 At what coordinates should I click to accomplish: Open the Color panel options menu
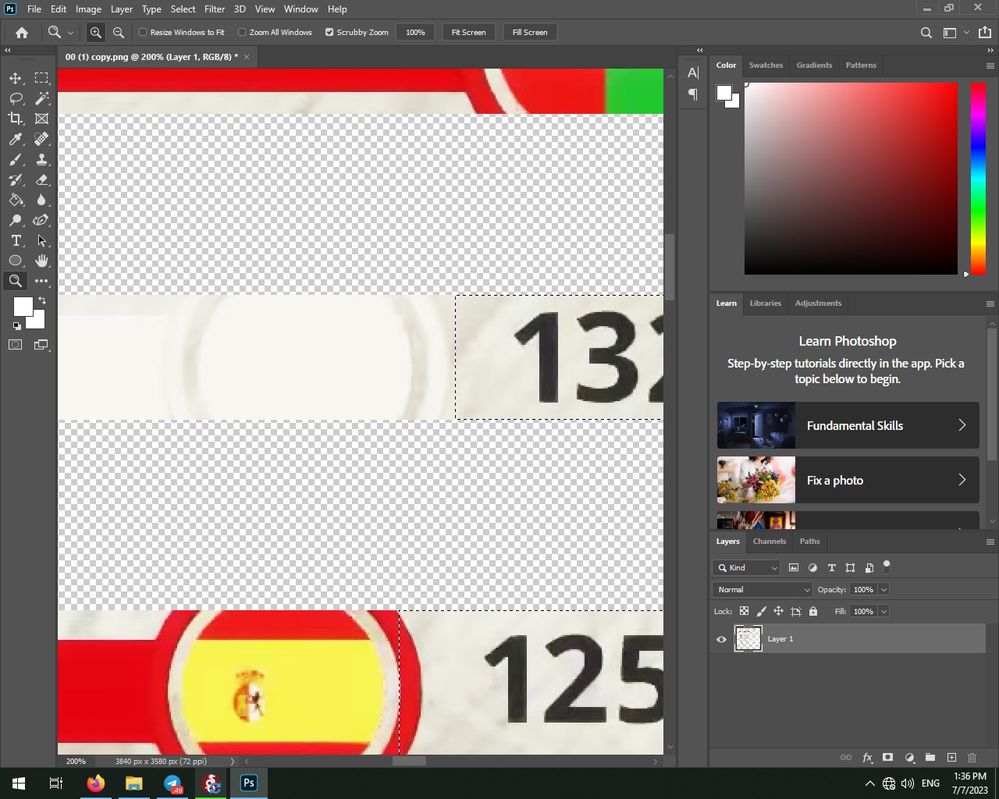pos(989,66)
